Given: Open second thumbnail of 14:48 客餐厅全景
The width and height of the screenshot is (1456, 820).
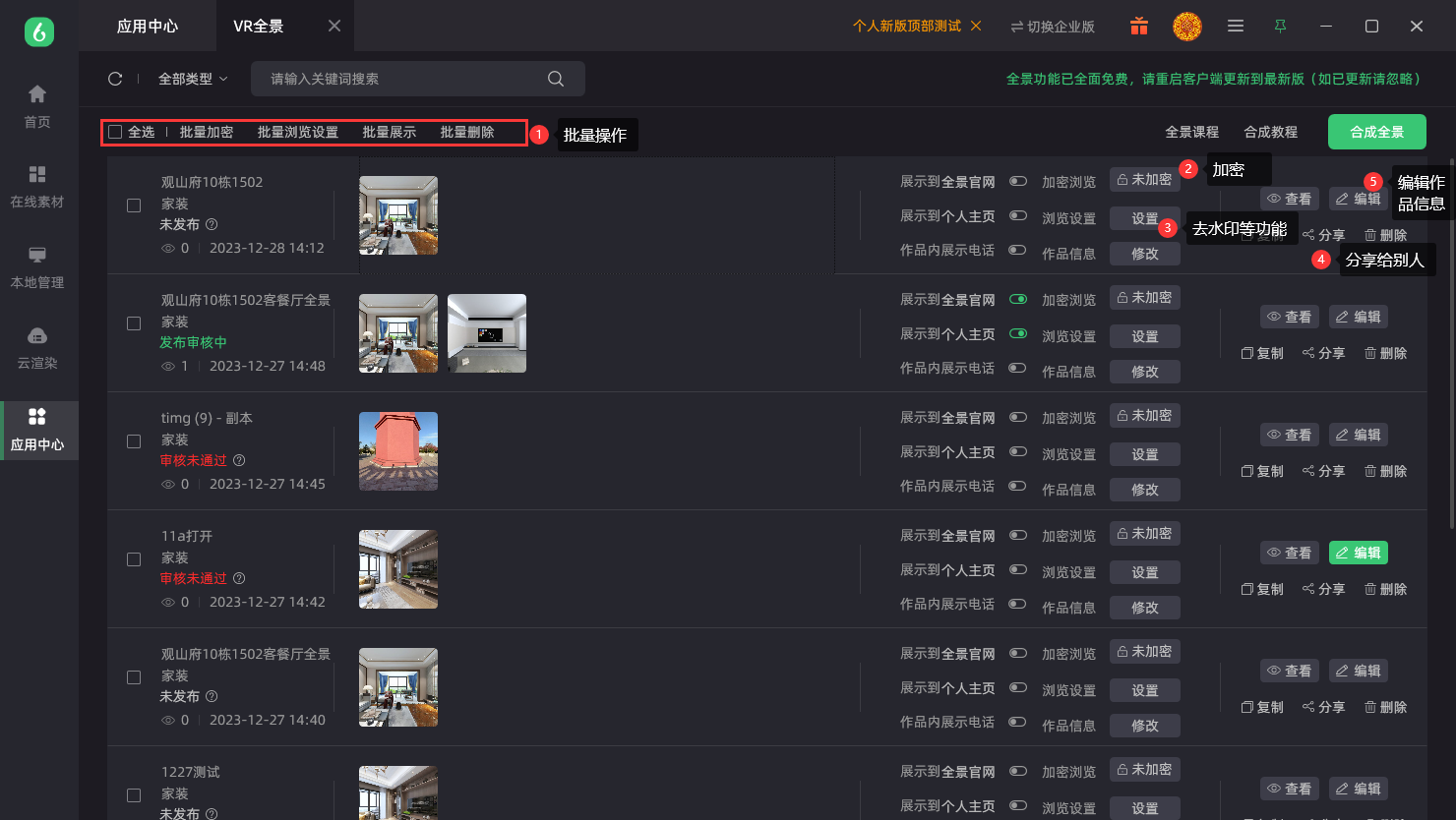Looking at the screenshot, I should tap(487, 333).
